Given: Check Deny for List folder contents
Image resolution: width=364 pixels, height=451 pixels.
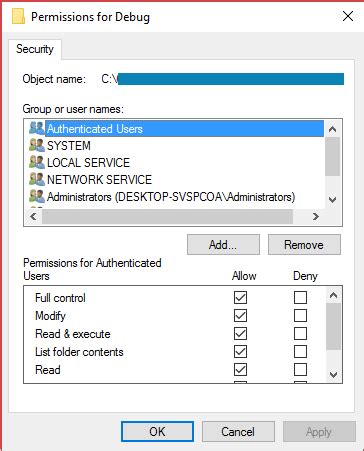Looking at the screenshot, I should (x=300, y=351).
